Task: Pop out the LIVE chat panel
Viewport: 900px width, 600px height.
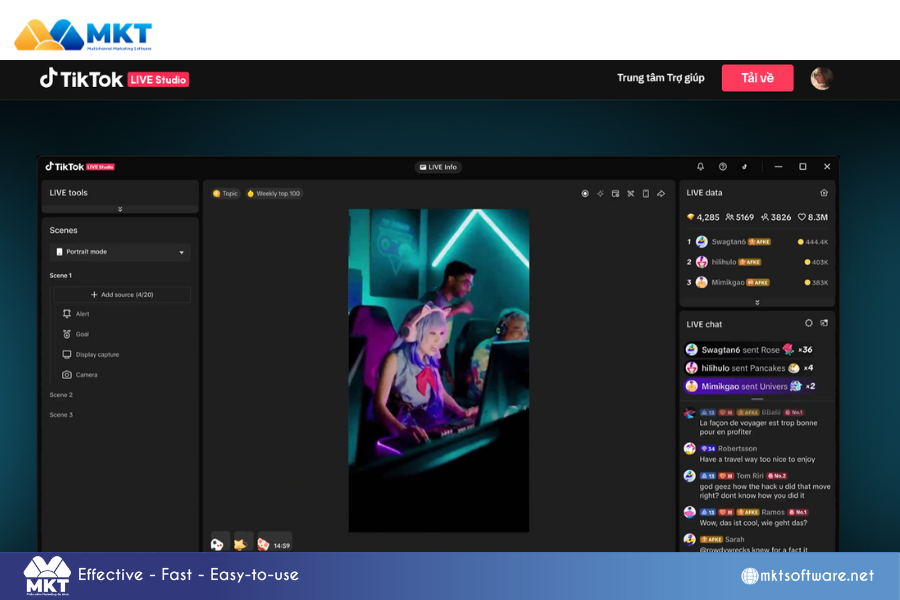Action: [824, 323]
